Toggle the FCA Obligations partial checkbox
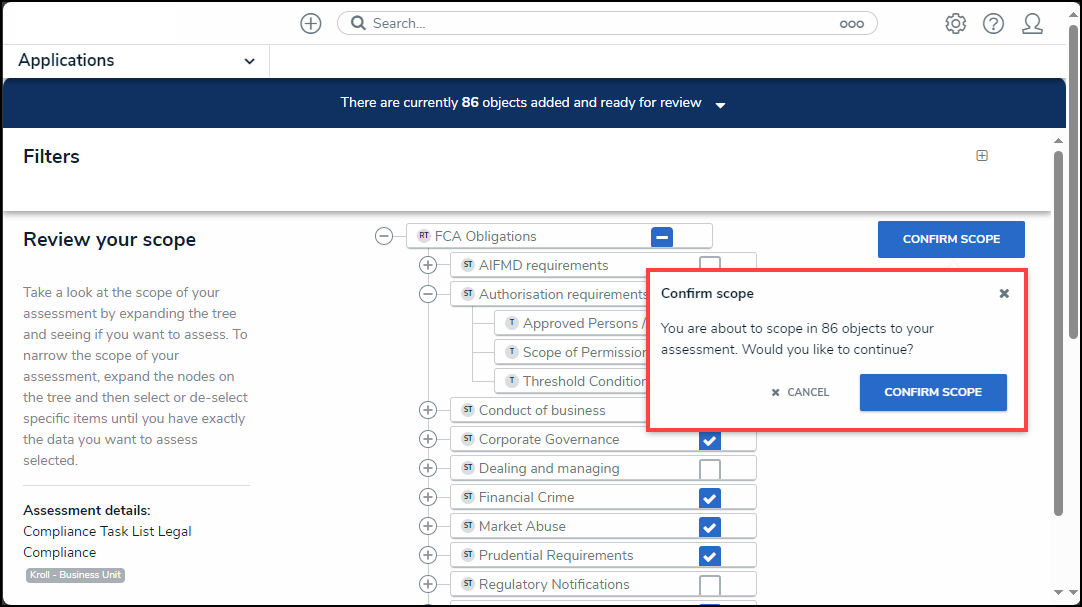Screen dimensions: 1082x607 pos(662,237)
